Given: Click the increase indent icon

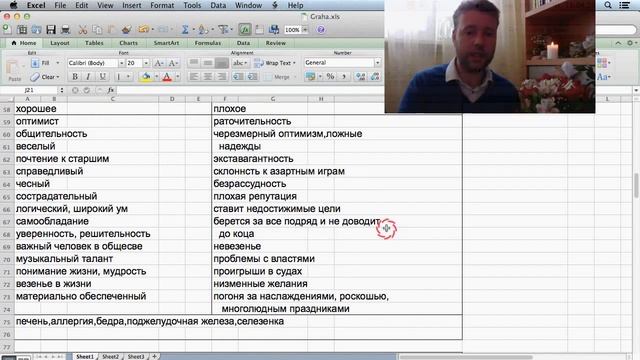Looking at the screenshot, I should tap(252, 76).
